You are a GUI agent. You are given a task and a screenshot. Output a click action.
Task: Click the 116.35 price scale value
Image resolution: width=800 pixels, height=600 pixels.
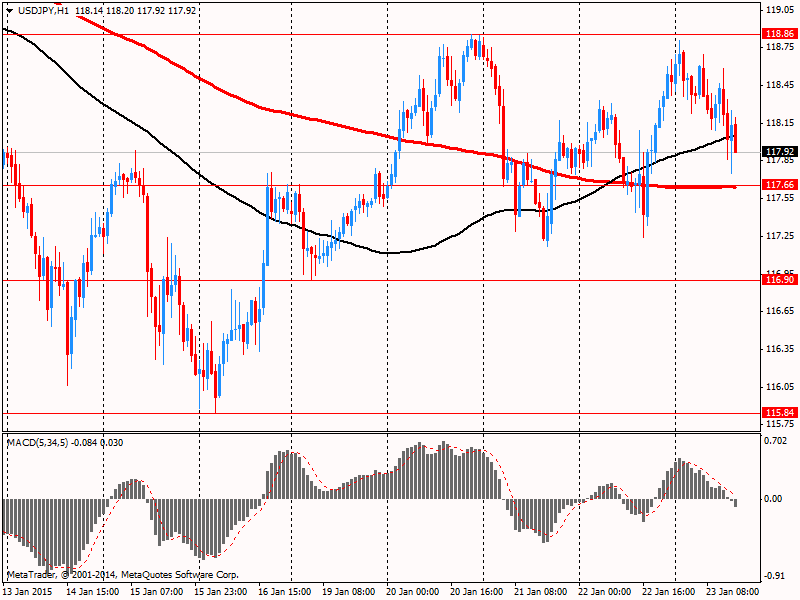780,349
